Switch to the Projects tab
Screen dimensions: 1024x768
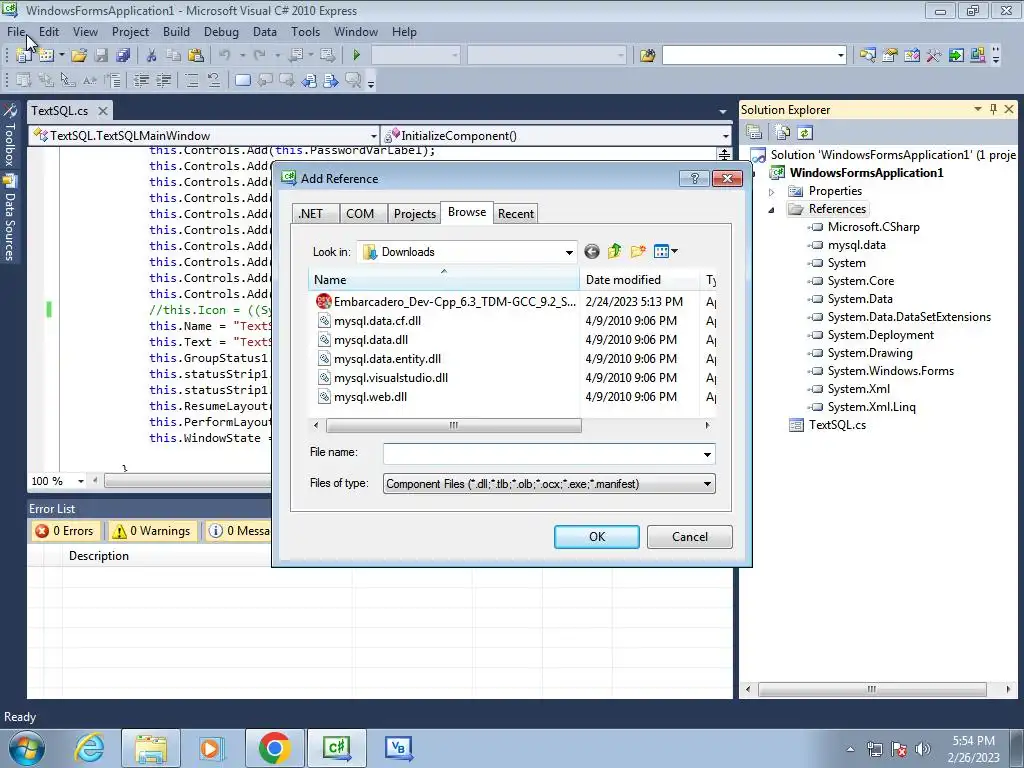(x=415, y=214)
